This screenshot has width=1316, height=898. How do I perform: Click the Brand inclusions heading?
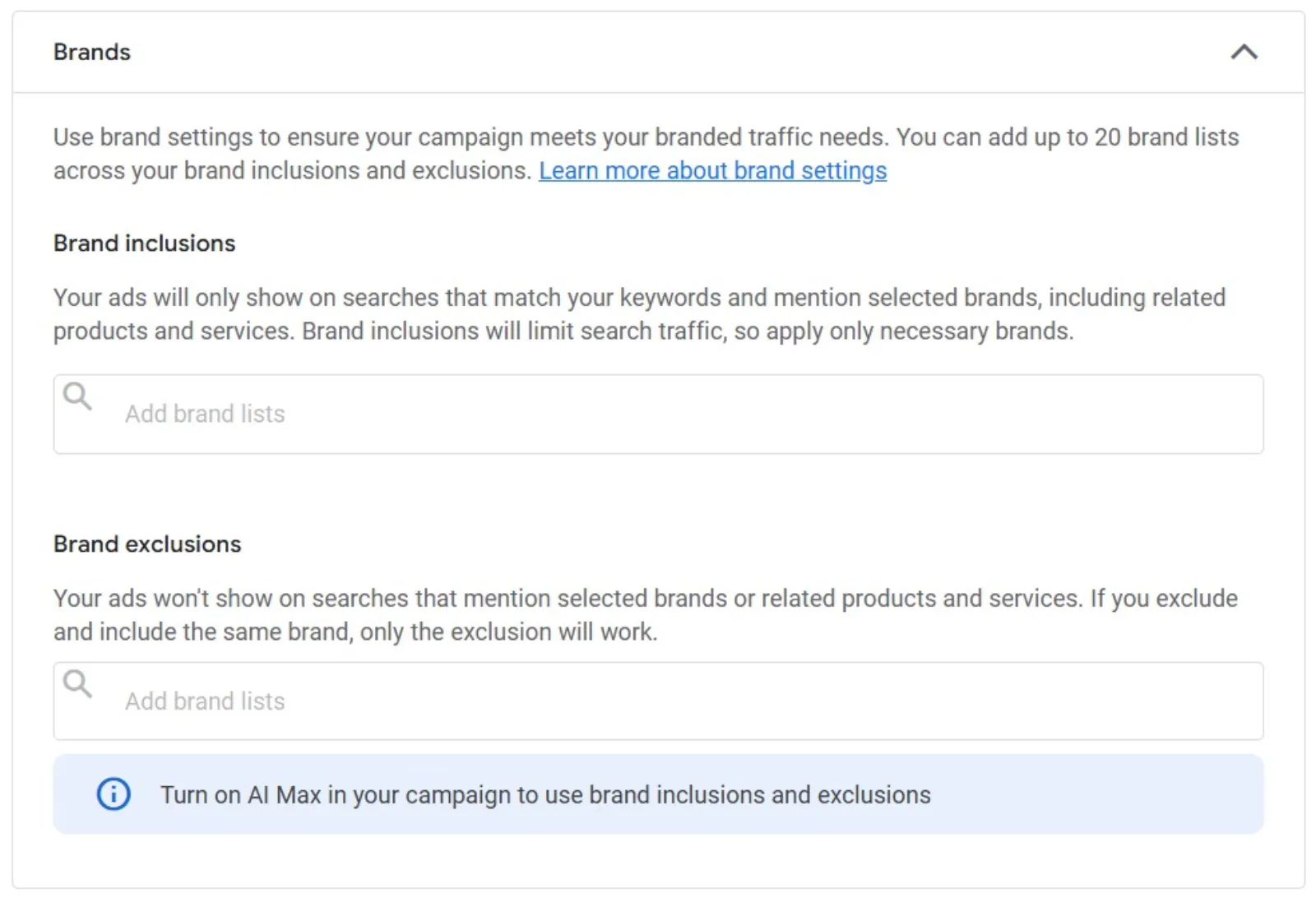click(x=145, y=243)
